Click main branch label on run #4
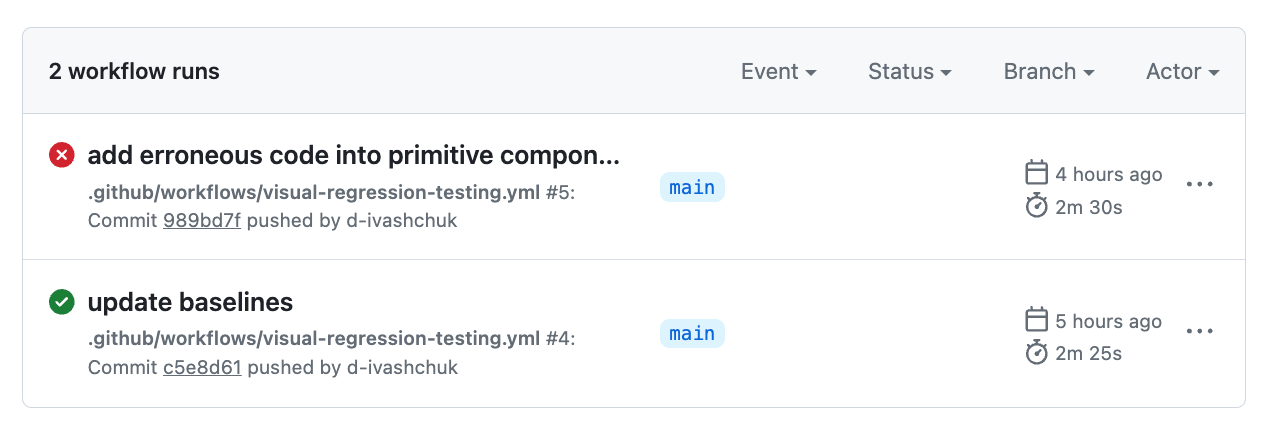Screen dimensions: 1272x446 point(692,334)
